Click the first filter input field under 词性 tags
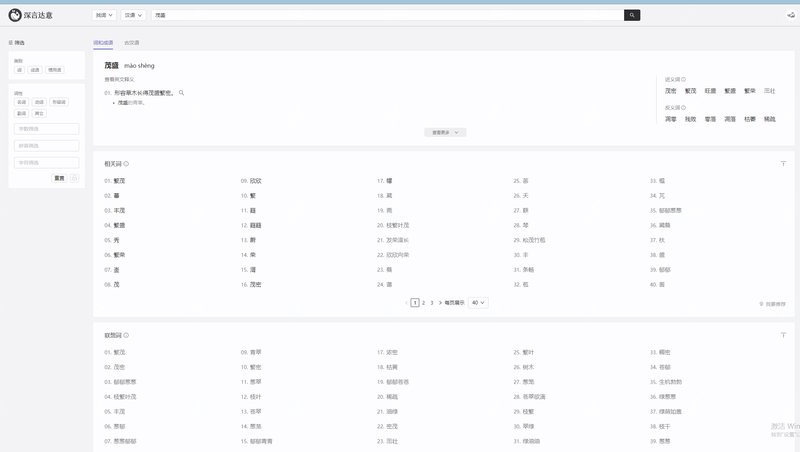Screen dimensions: 800x452 (x=47, y=129)
